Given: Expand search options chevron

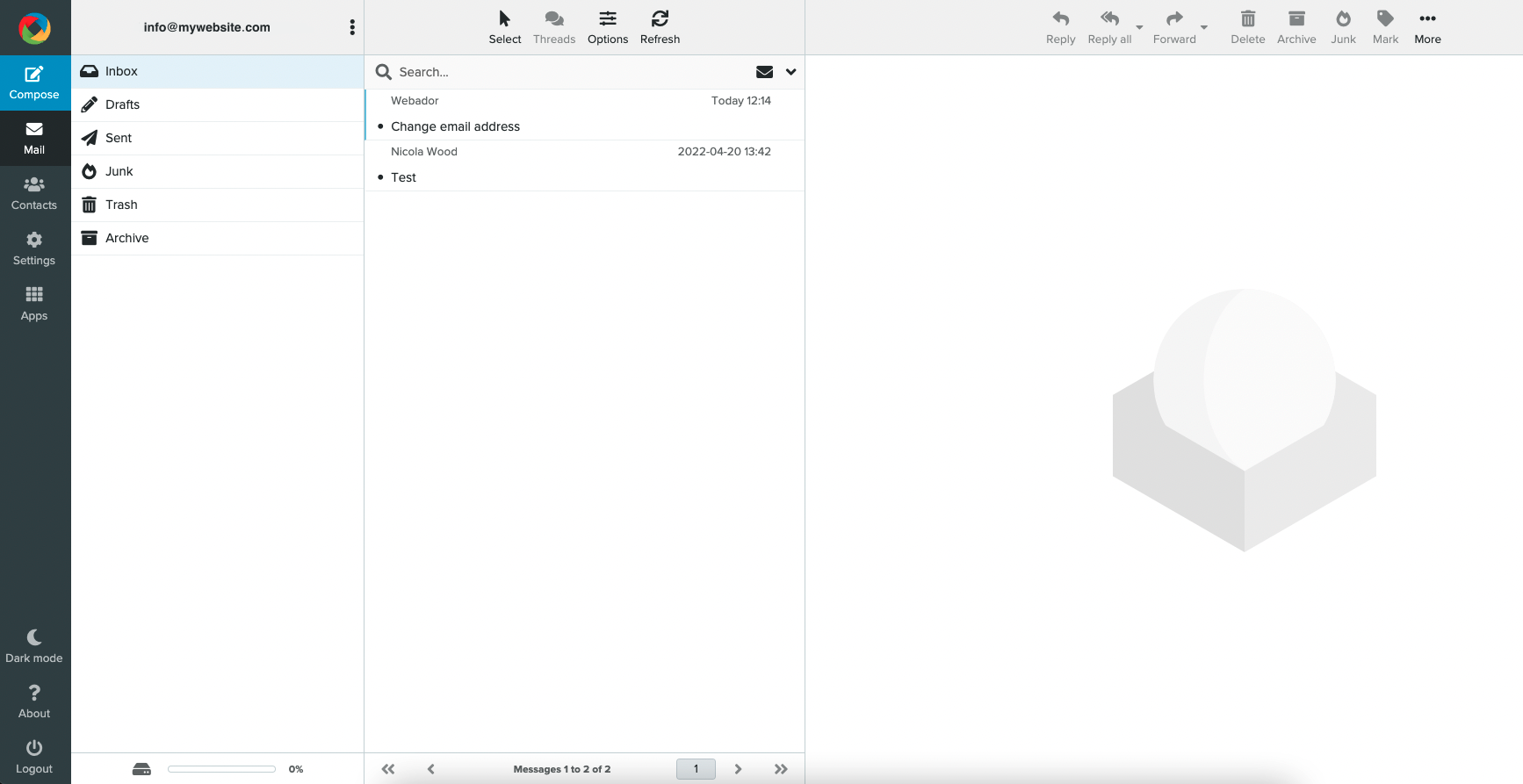Looking at the screenshot, I should click(790, 72).
